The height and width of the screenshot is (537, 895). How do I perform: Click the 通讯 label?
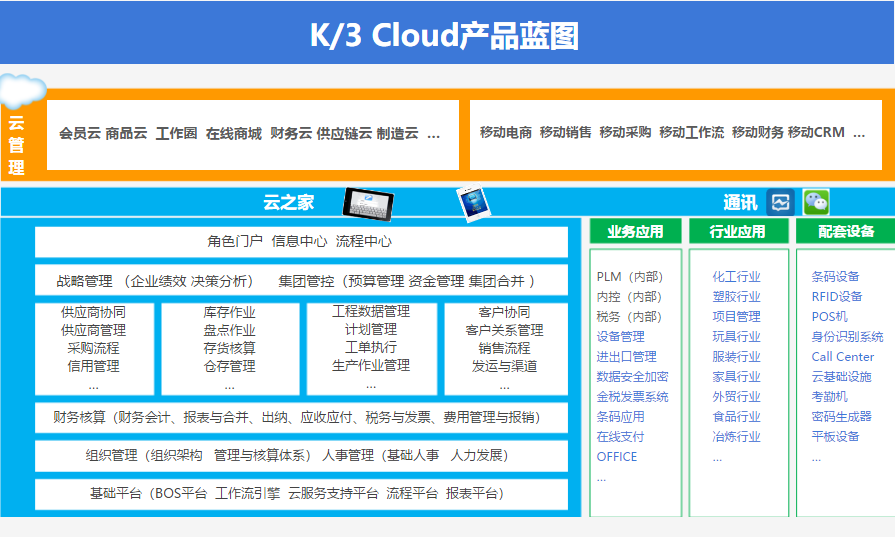pos(740,203)
